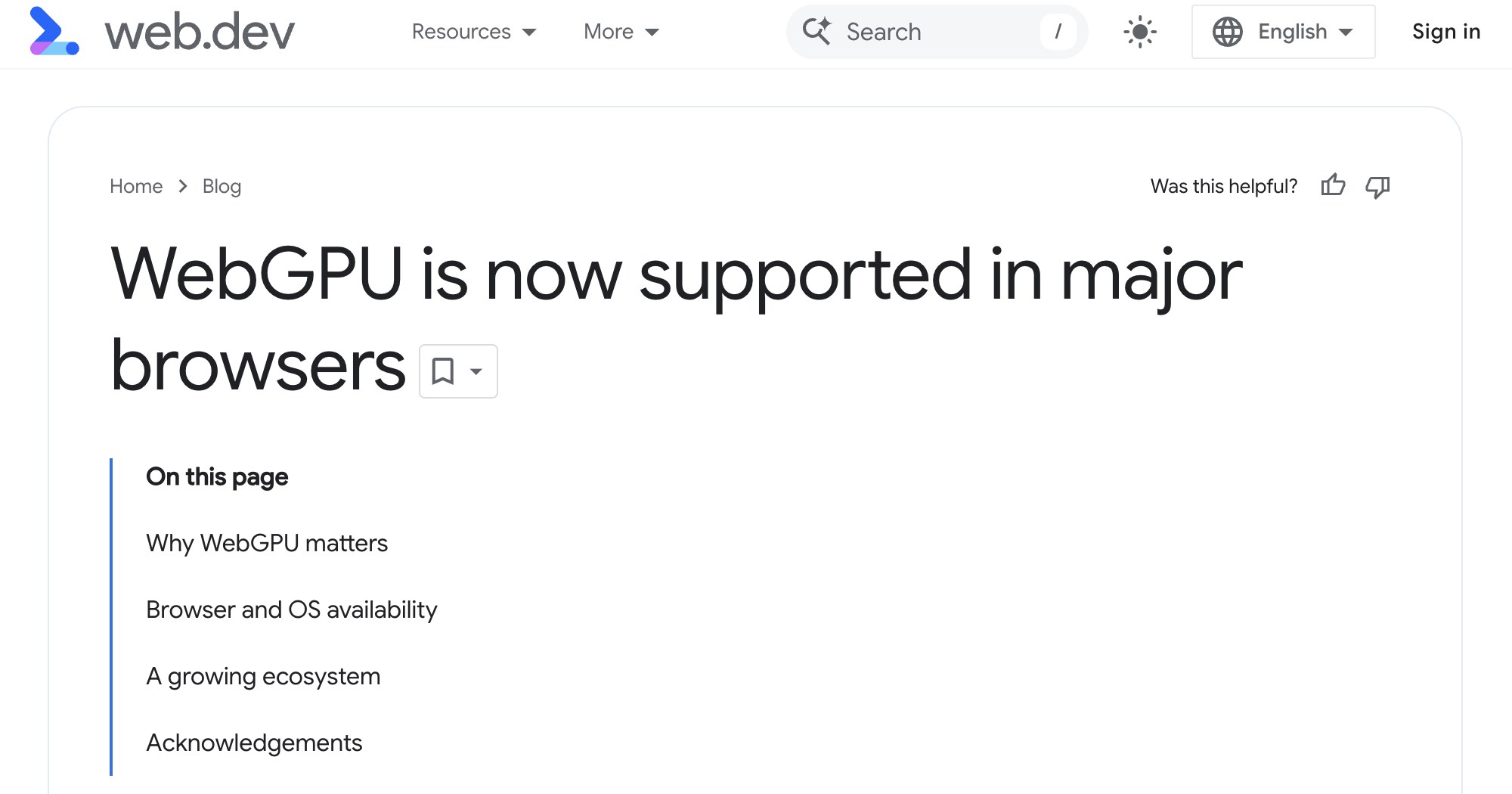
Task: Open the 'Why WebGPU matters' section link
Action: pyautogui.click(x=267, y=543)
